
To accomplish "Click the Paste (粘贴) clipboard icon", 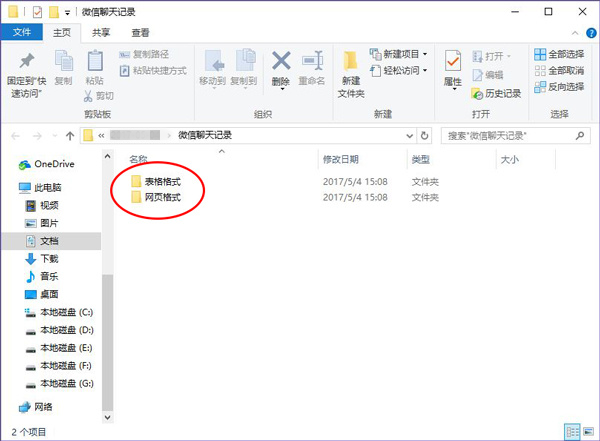I will [95, 61].
